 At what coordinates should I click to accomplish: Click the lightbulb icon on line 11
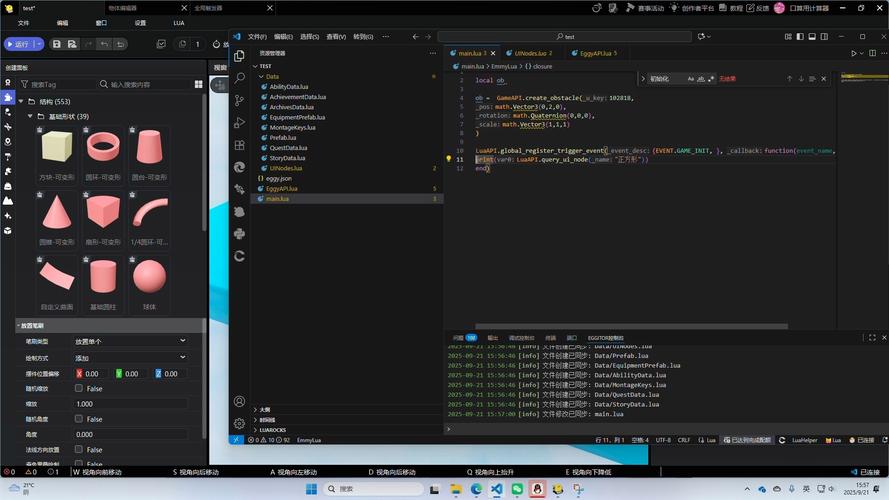(449, 159)
